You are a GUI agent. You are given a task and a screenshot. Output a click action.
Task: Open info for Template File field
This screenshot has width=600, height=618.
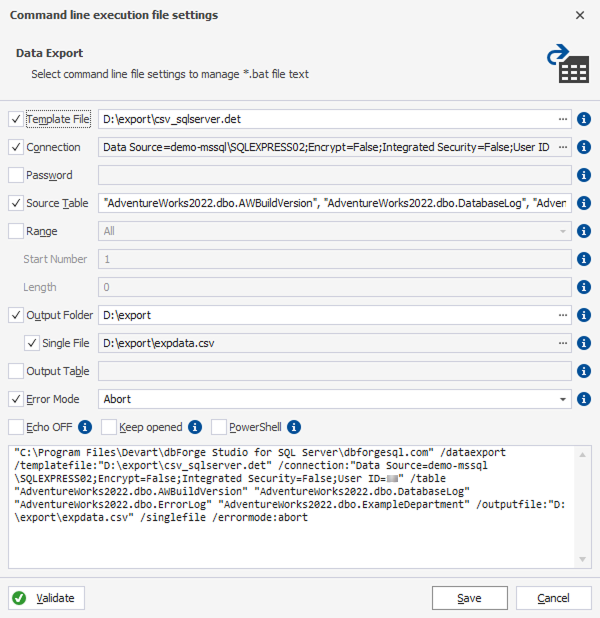point(583,119)
